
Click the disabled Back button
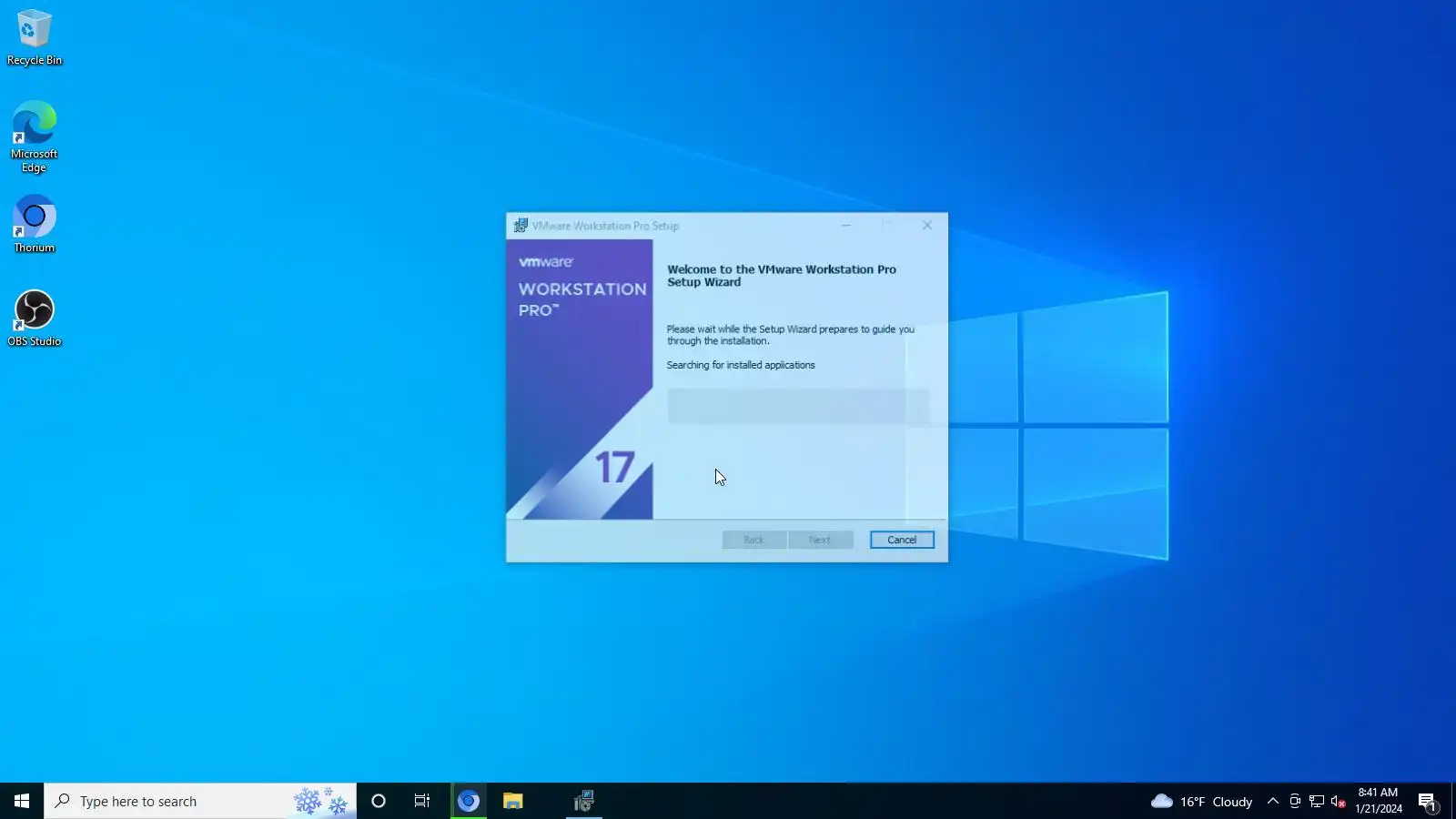click(x=753, y=540)
